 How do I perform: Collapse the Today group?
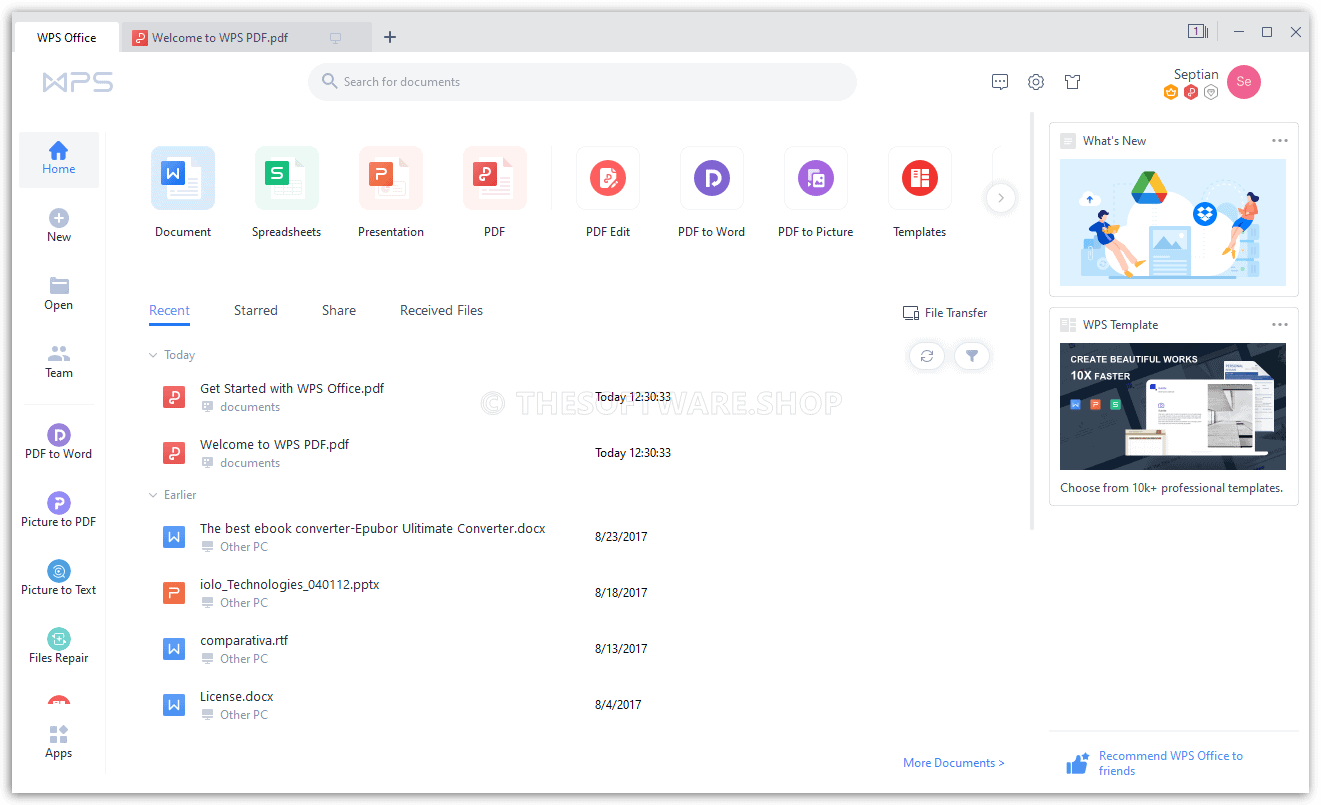[153, 355]
